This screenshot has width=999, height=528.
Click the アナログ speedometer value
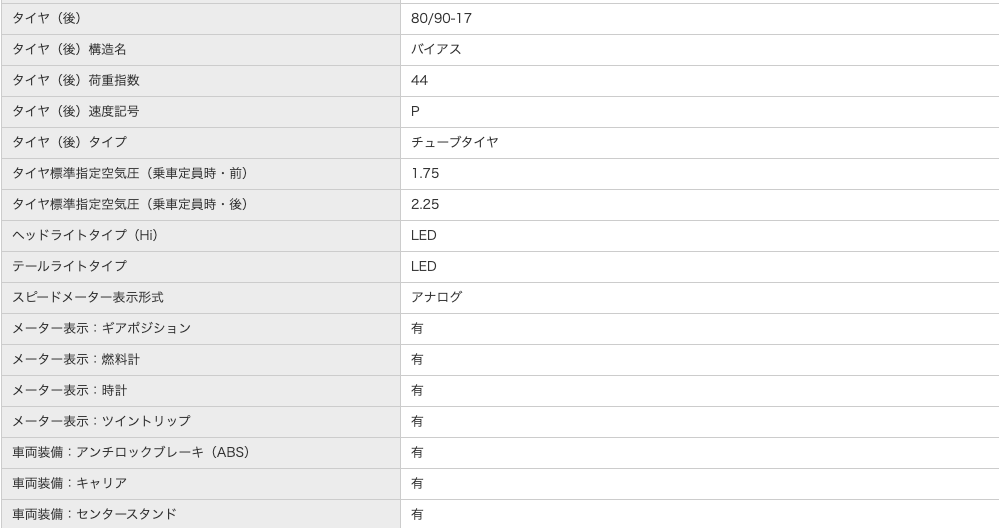coord(436,298)
